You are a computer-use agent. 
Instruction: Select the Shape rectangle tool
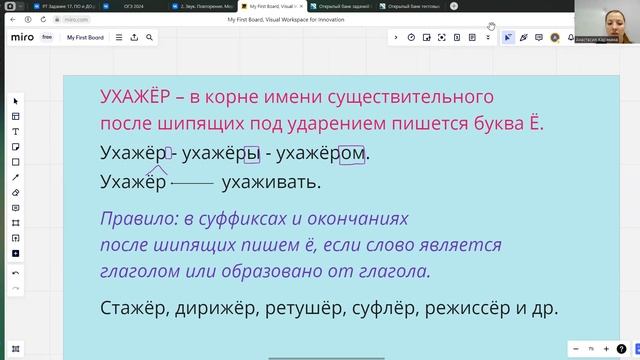[x=16, y=162]
